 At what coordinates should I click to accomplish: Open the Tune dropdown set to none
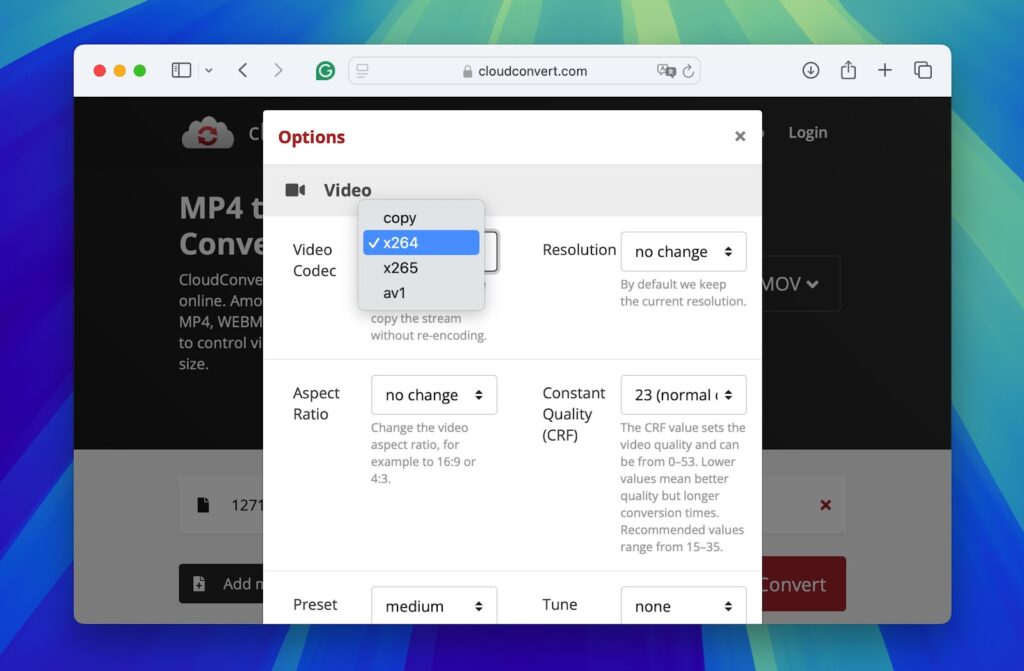(683, 606)
